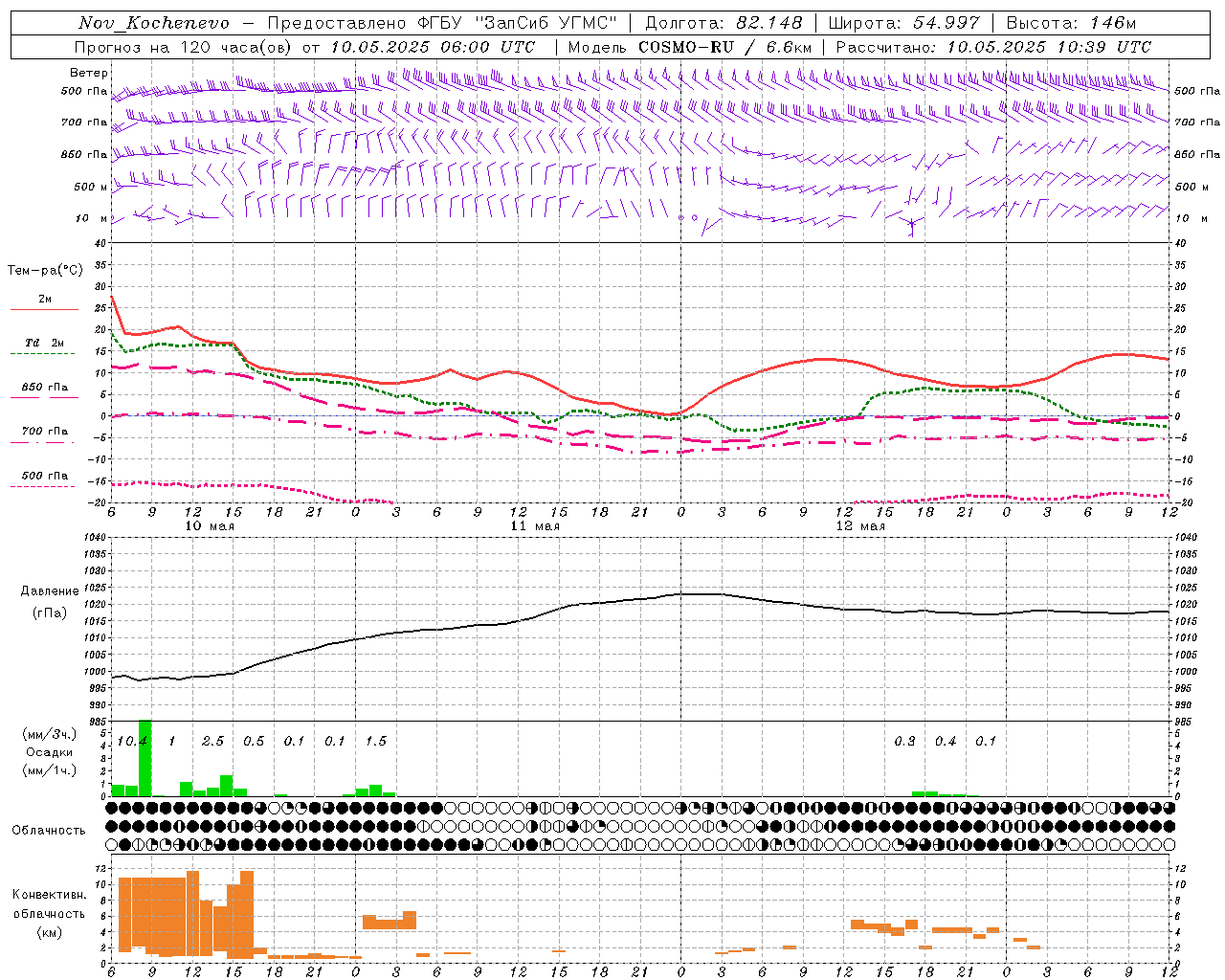Click the Осадки precipitation label
1225x980 pixels.
tap(50, 752)
